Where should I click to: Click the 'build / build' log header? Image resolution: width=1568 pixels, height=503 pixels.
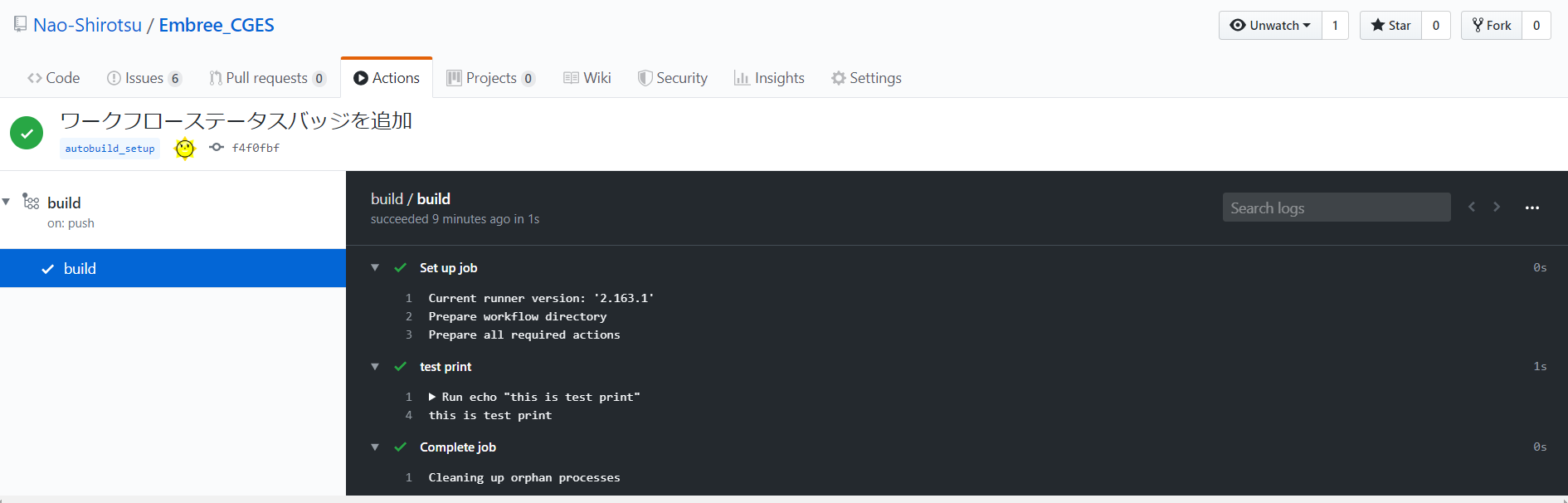coord(411,198)
